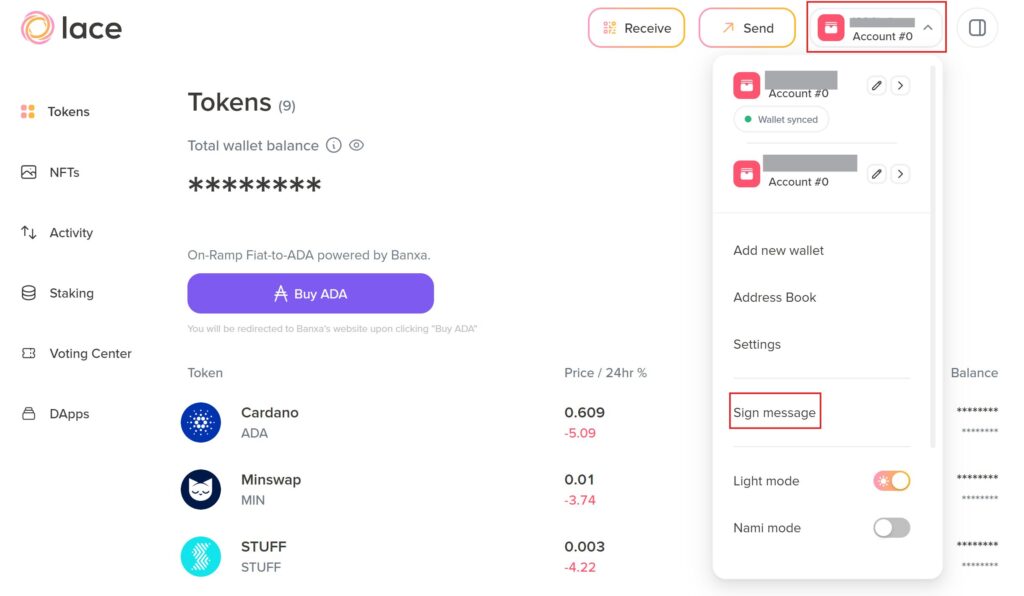Edit the first wallet with pencil icon
Image resolution: width=1024 pixels, height=596 pixels.
click(x=877, y=86)
